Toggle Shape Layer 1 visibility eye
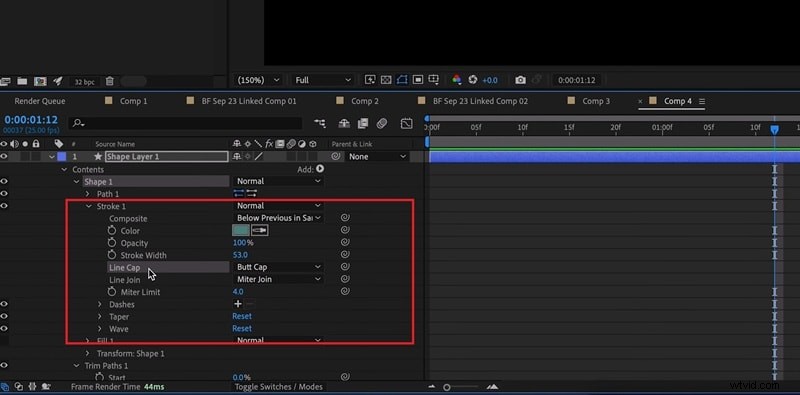This screenshot has width=800, height=395. tap(4, 157)
